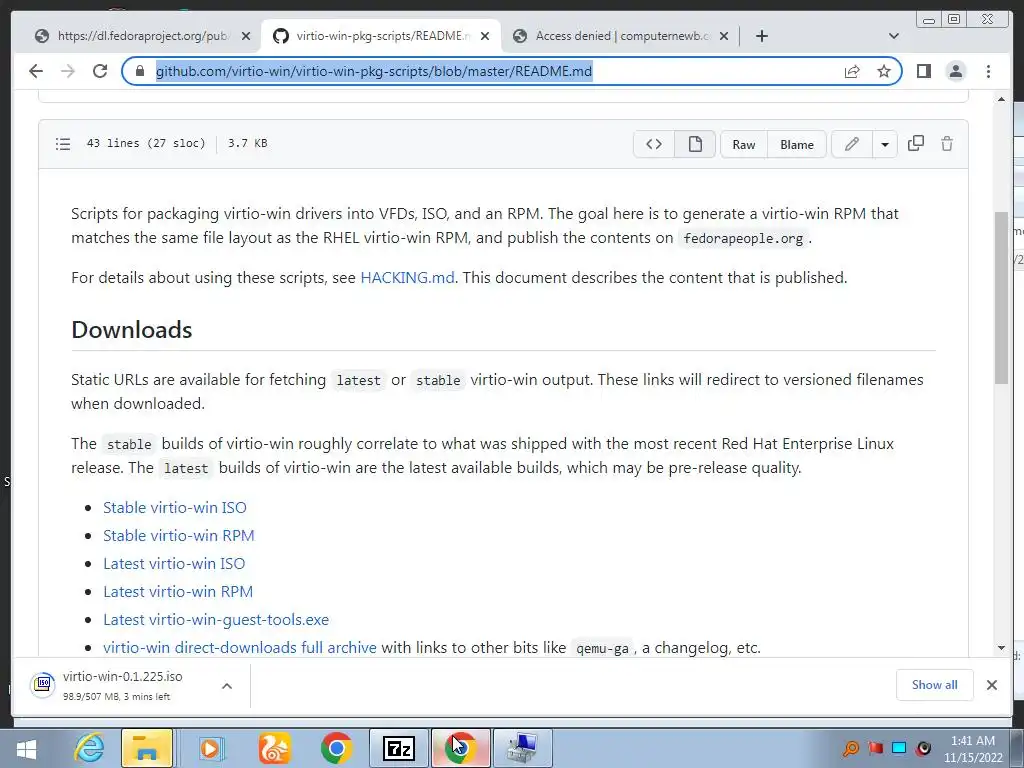This screenshot has height=768, width=1024.
Task: Open the Stable virtio-win RPM link
Action: pyautogui.click(x=179, y=536)
